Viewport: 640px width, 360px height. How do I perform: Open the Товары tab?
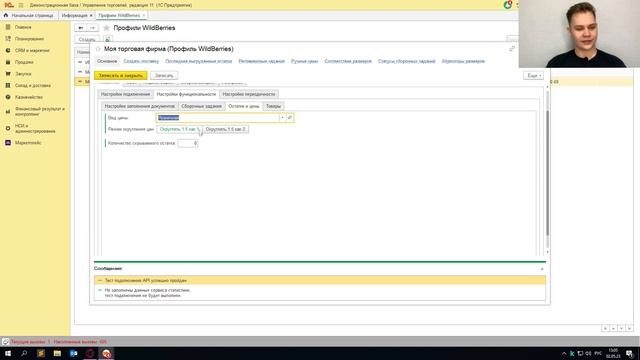[273, 106]
